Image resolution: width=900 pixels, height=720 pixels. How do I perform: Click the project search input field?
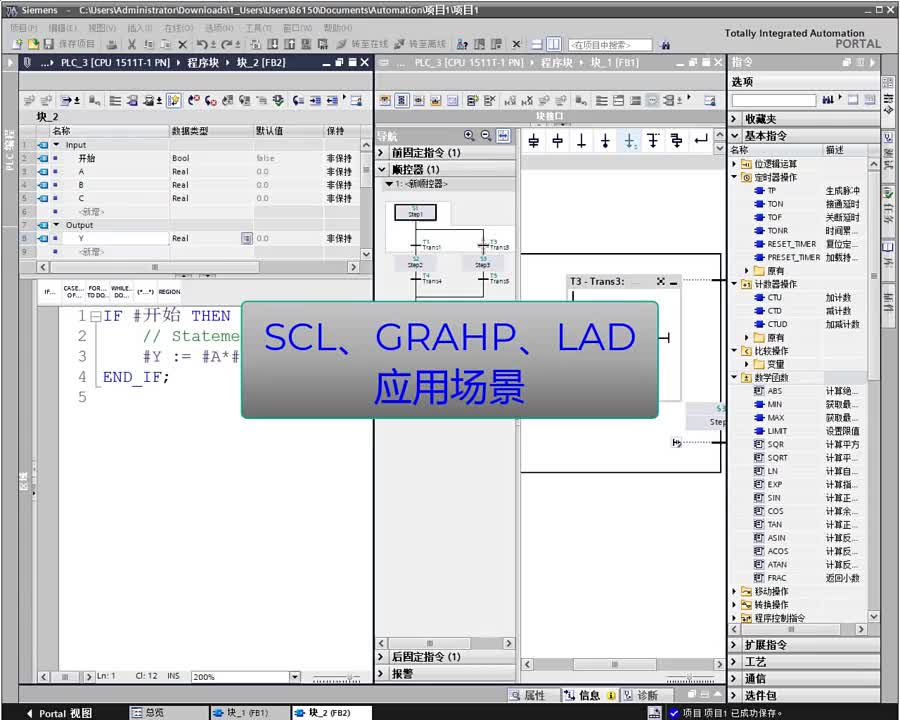610,45
